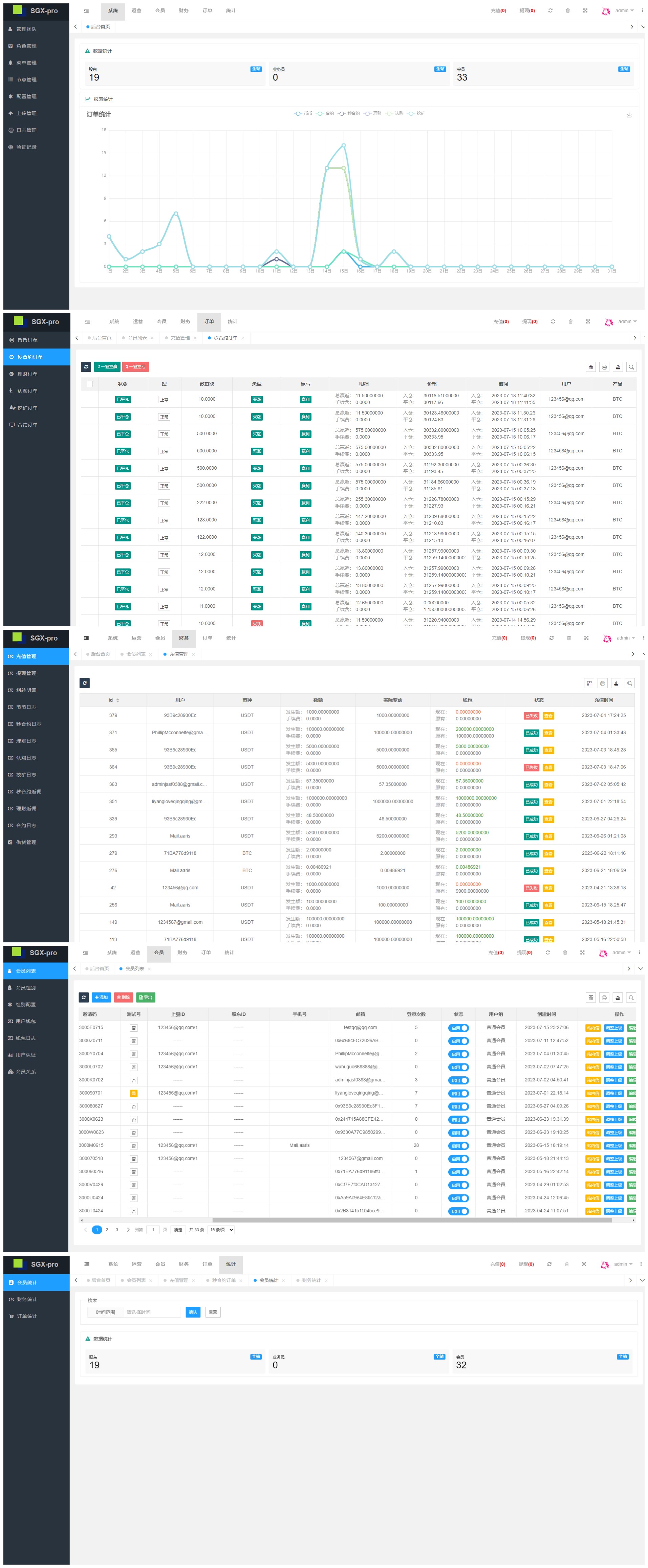Image resolution: width=648 pixels, height=1568 pixels.
Task: Select all rows checkbox in 秒合约订单 table
Action: coord(90,384)
